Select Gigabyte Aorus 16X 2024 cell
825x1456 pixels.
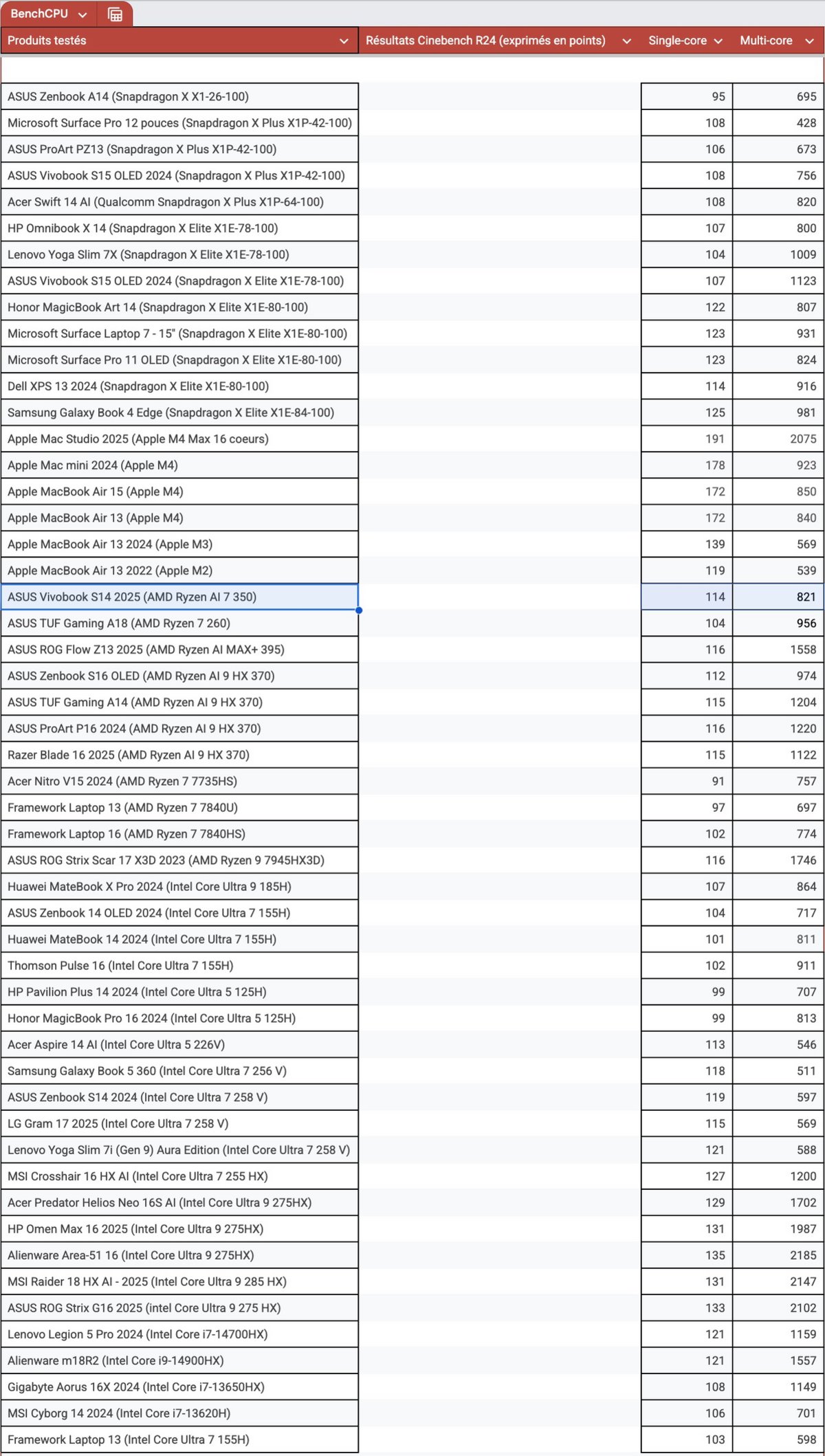coord(179,1387)
